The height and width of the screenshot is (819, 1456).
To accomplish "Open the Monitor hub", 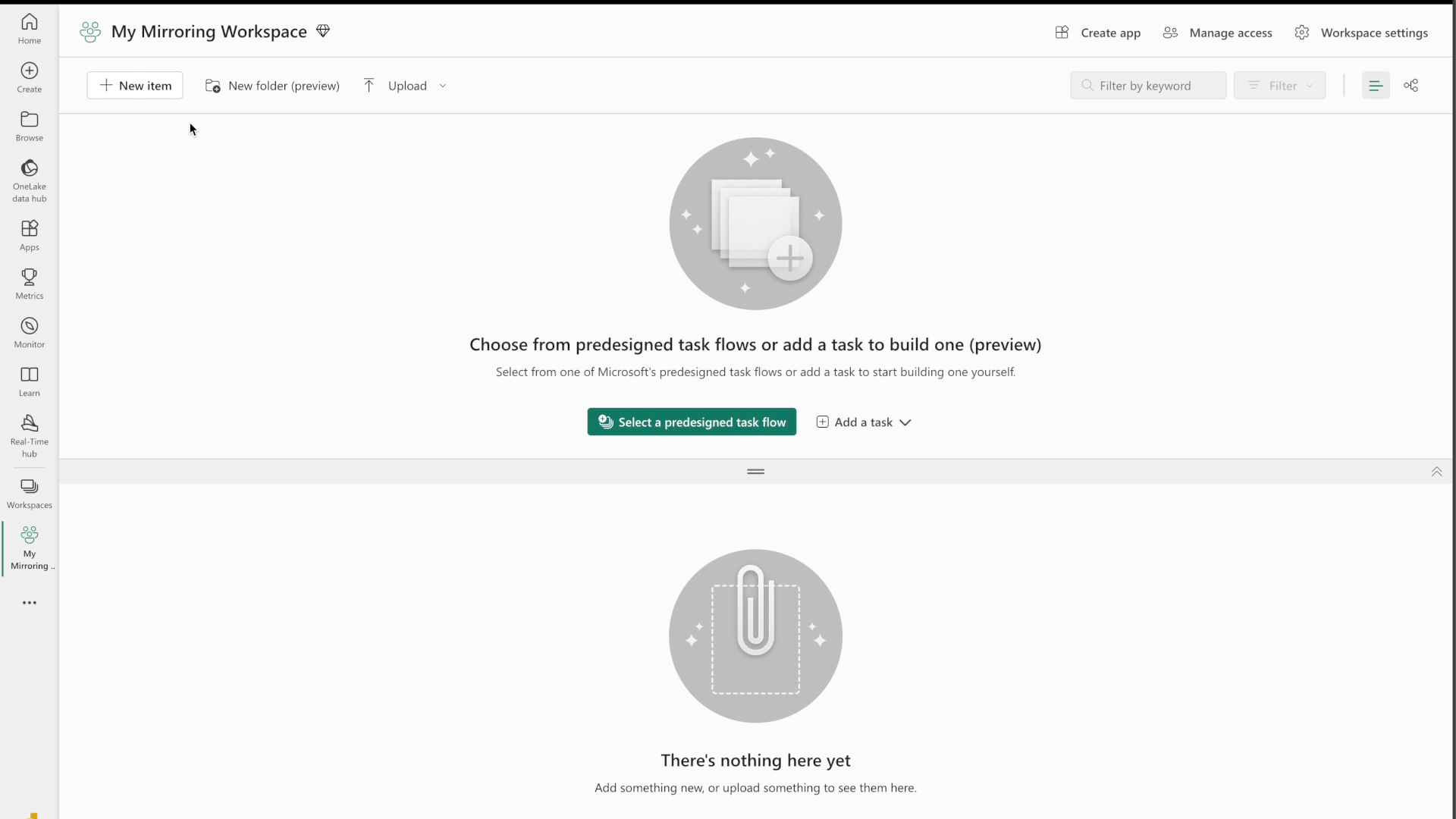I will point(30,333).
